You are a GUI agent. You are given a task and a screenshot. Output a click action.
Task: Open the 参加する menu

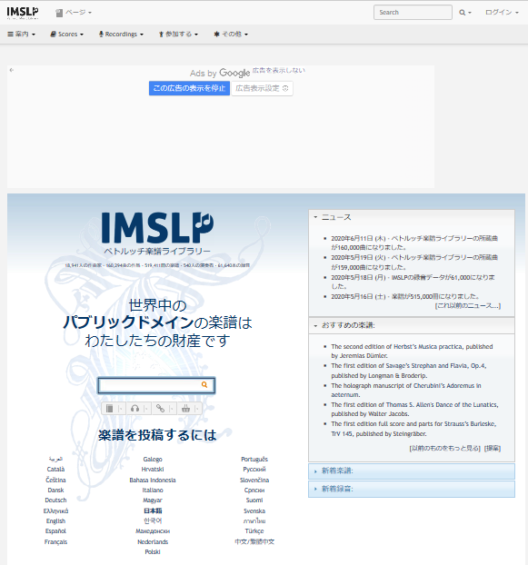pyautogui.click(x=178, y=34)
